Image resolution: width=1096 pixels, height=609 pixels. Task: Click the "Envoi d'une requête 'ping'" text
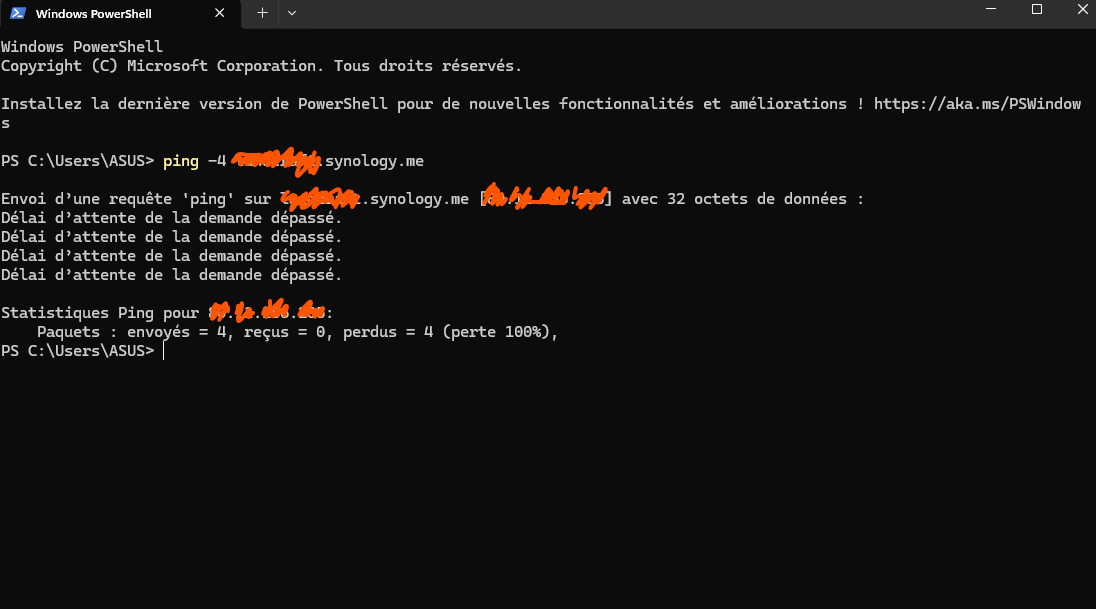117,199
